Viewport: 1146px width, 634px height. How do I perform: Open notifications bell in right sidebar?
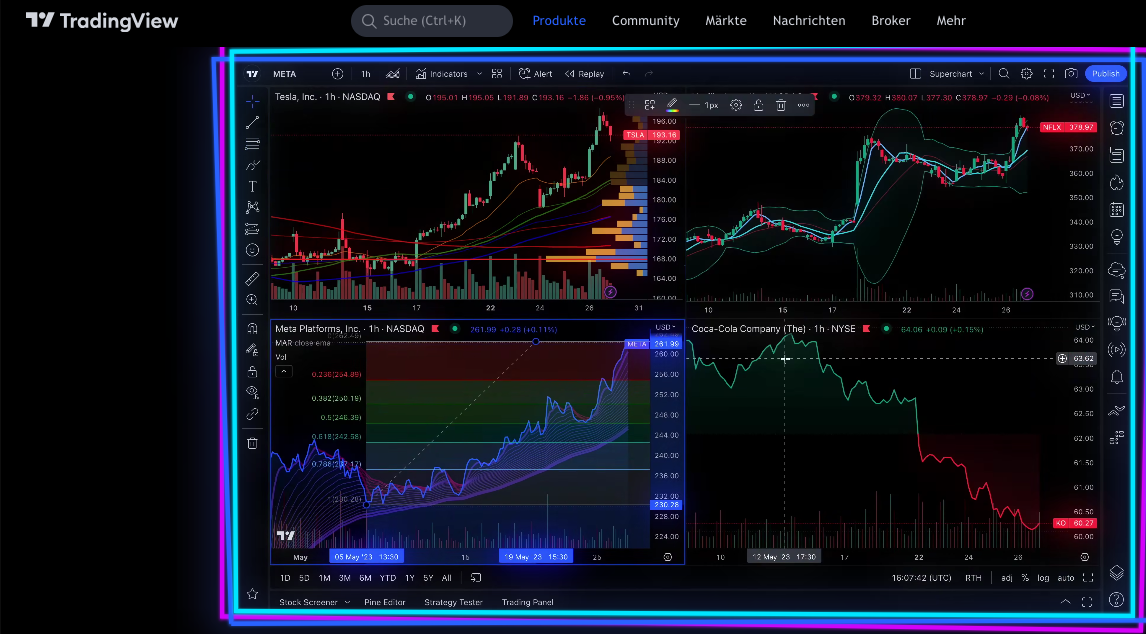click(1116, 377)
